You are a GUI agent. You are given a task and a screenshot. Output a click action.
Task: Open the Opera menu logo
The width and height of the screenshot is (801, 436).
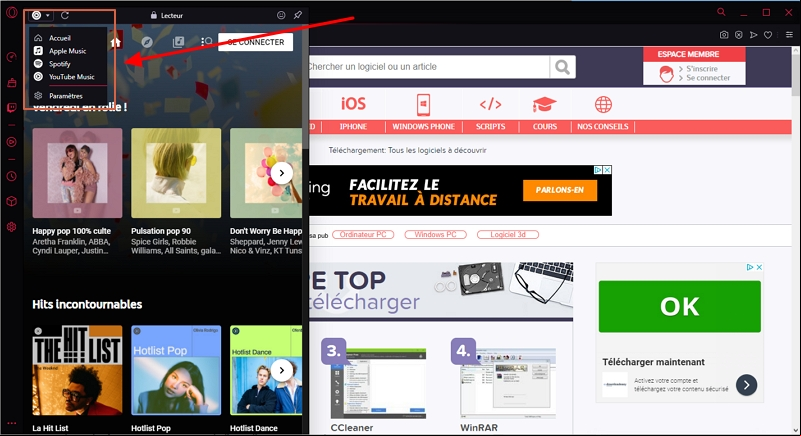(11, 13)
